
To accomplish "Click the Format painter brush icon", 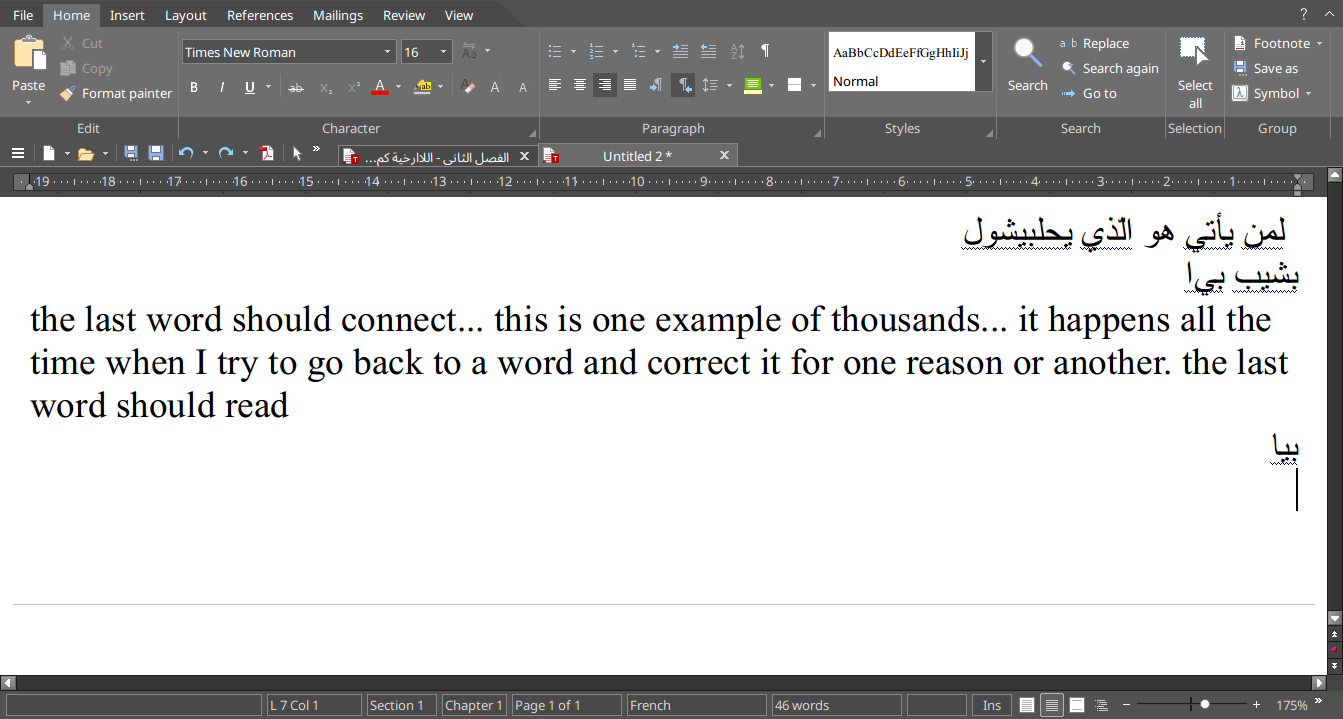I will tap(68, 94).
